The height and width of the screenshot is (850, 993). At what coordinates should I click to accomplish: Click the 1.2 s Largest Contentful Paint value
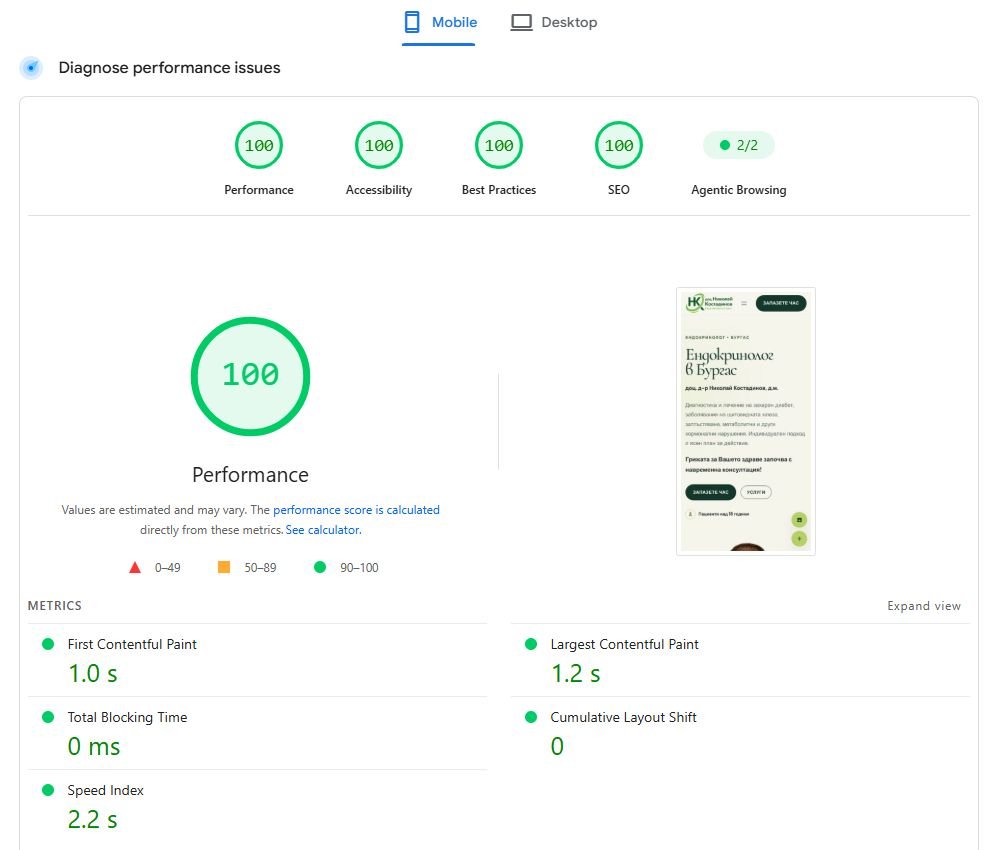(576, 673)
